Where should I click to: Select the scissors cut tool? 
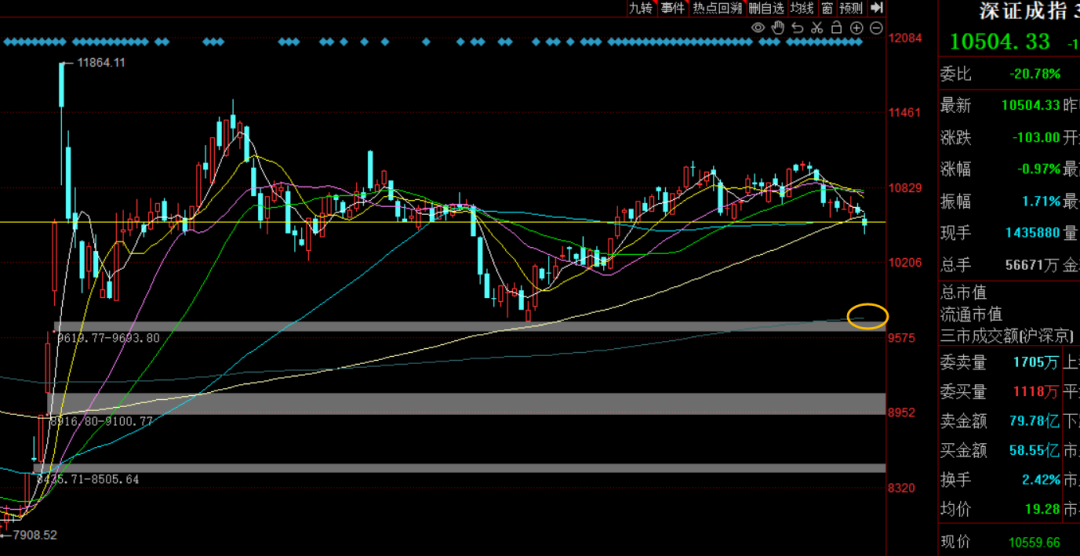coord(817,28)
